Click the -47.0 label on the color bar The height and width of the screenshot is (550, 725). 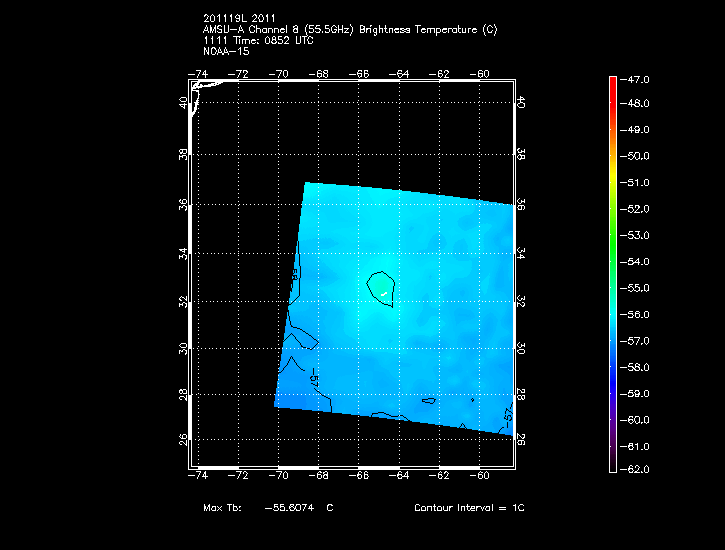point(638,78)
